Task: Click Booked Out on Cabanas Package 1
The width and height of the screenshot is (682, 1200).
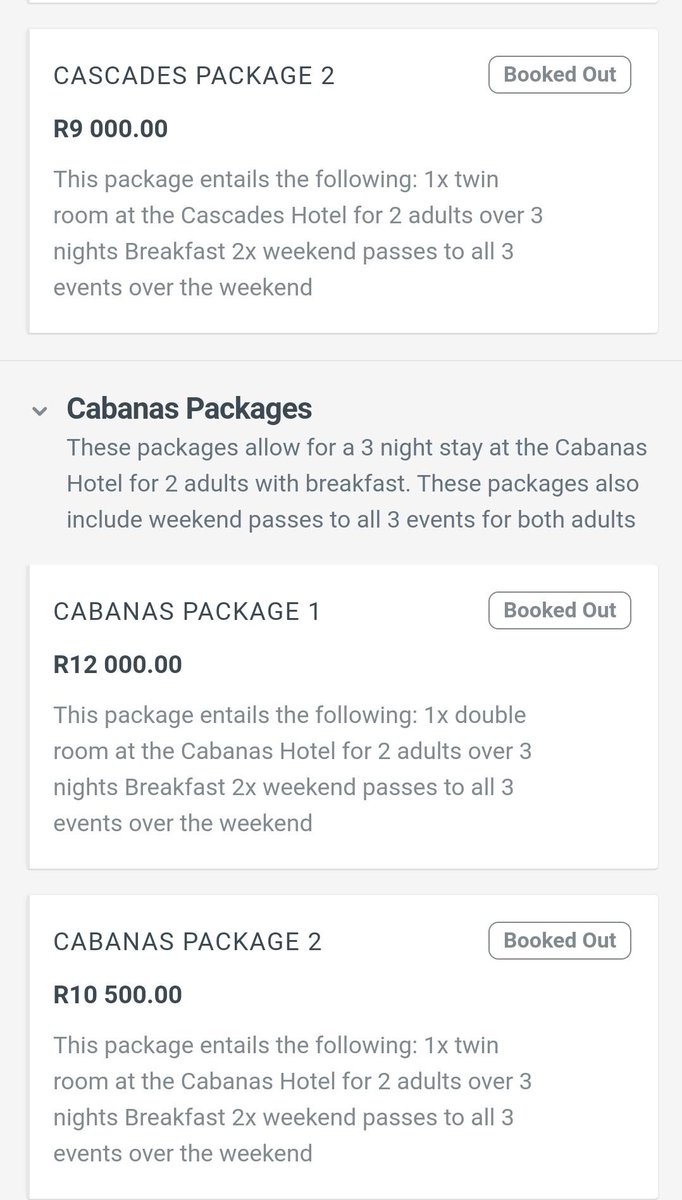Action: coord(559,611)
